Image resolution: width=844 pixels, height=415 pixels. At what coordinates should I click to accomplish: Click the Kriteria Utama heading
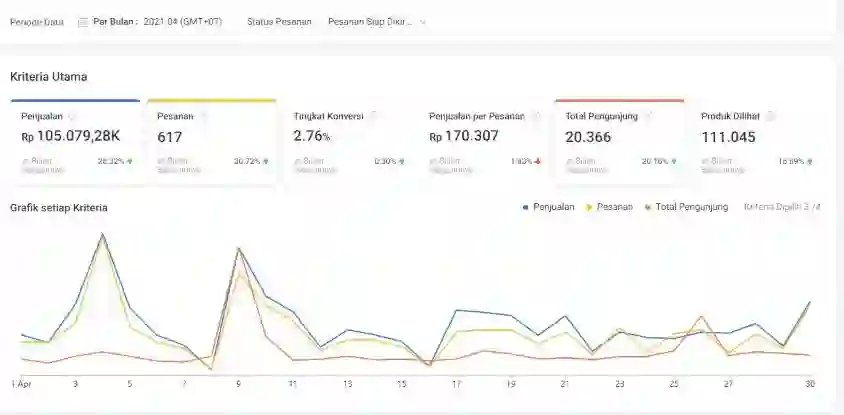click(x=48, y=77)
